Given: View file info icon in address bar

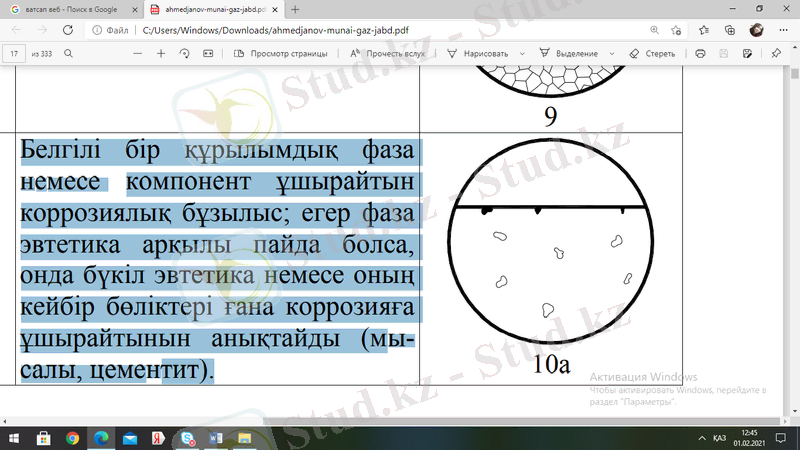Looking at the screenshot, I should click(x=96, y=30).
